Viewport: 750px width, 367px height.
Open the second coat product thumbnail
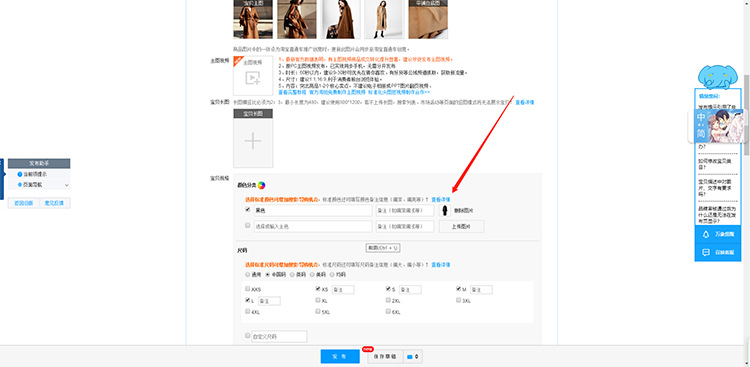[x=297, y=19]
